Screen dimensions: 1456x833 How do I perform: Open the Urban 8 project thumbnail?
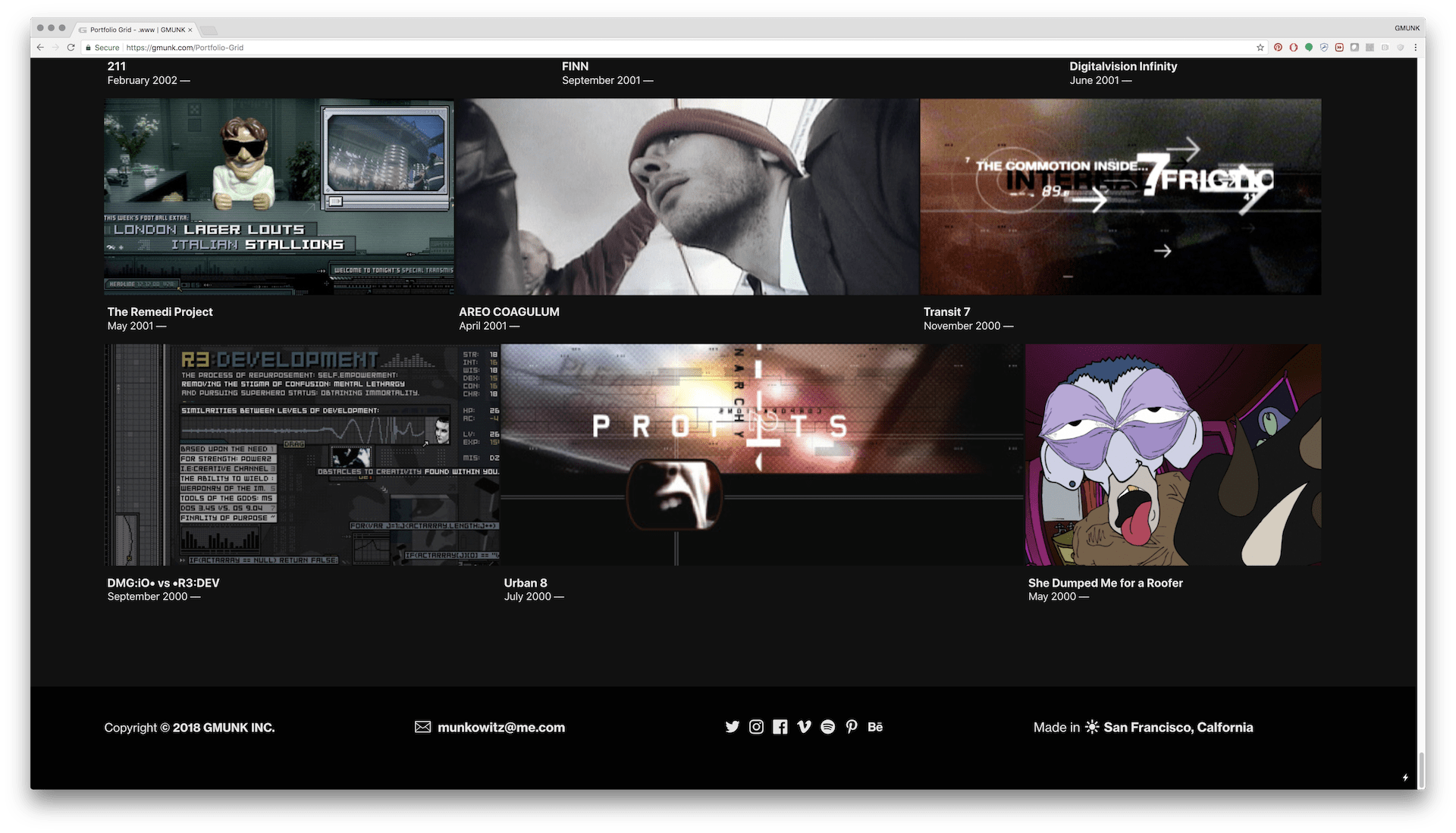761,455
